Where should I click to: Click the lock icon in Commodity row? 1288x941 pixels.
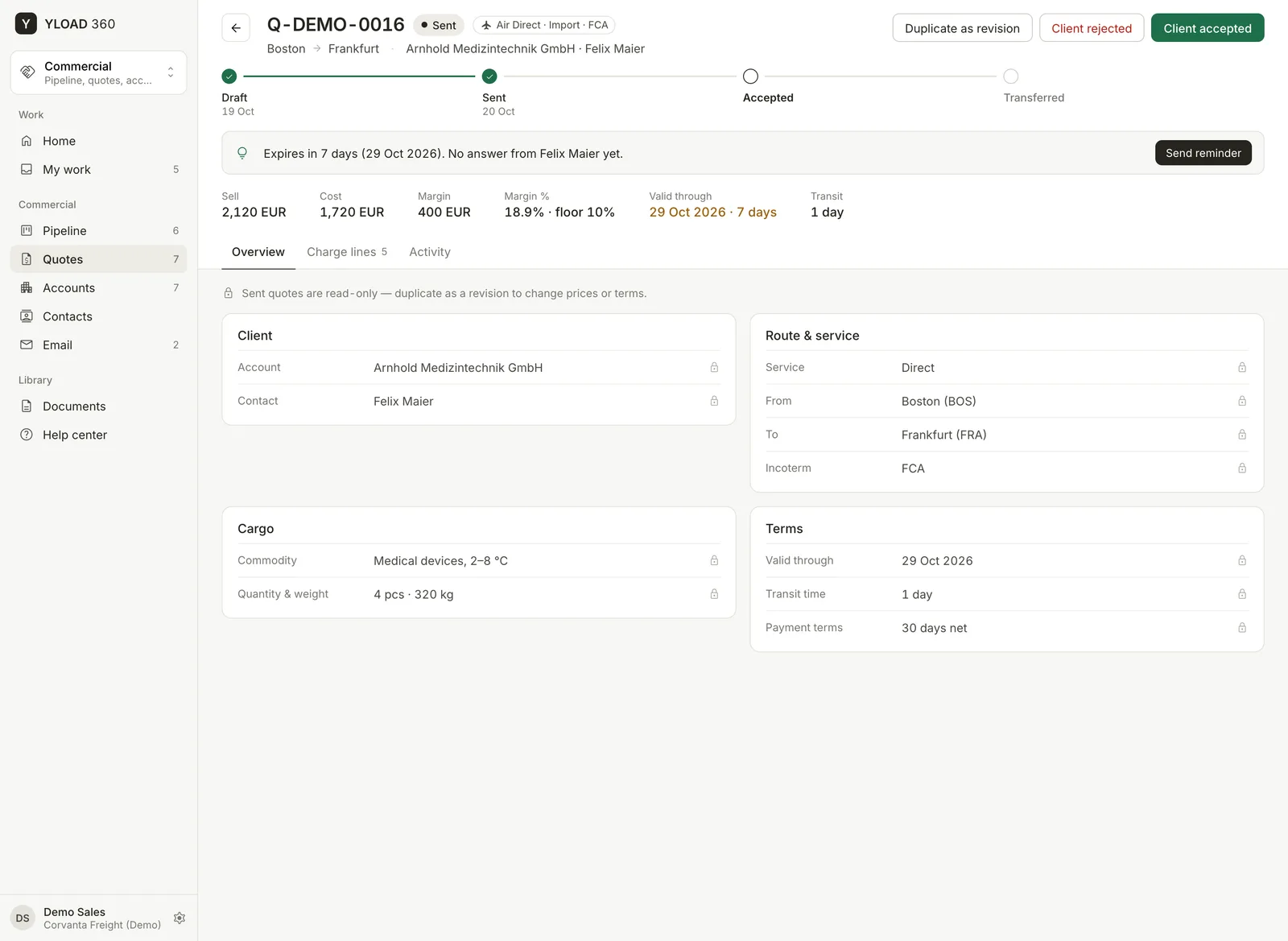tap(714, 560)
